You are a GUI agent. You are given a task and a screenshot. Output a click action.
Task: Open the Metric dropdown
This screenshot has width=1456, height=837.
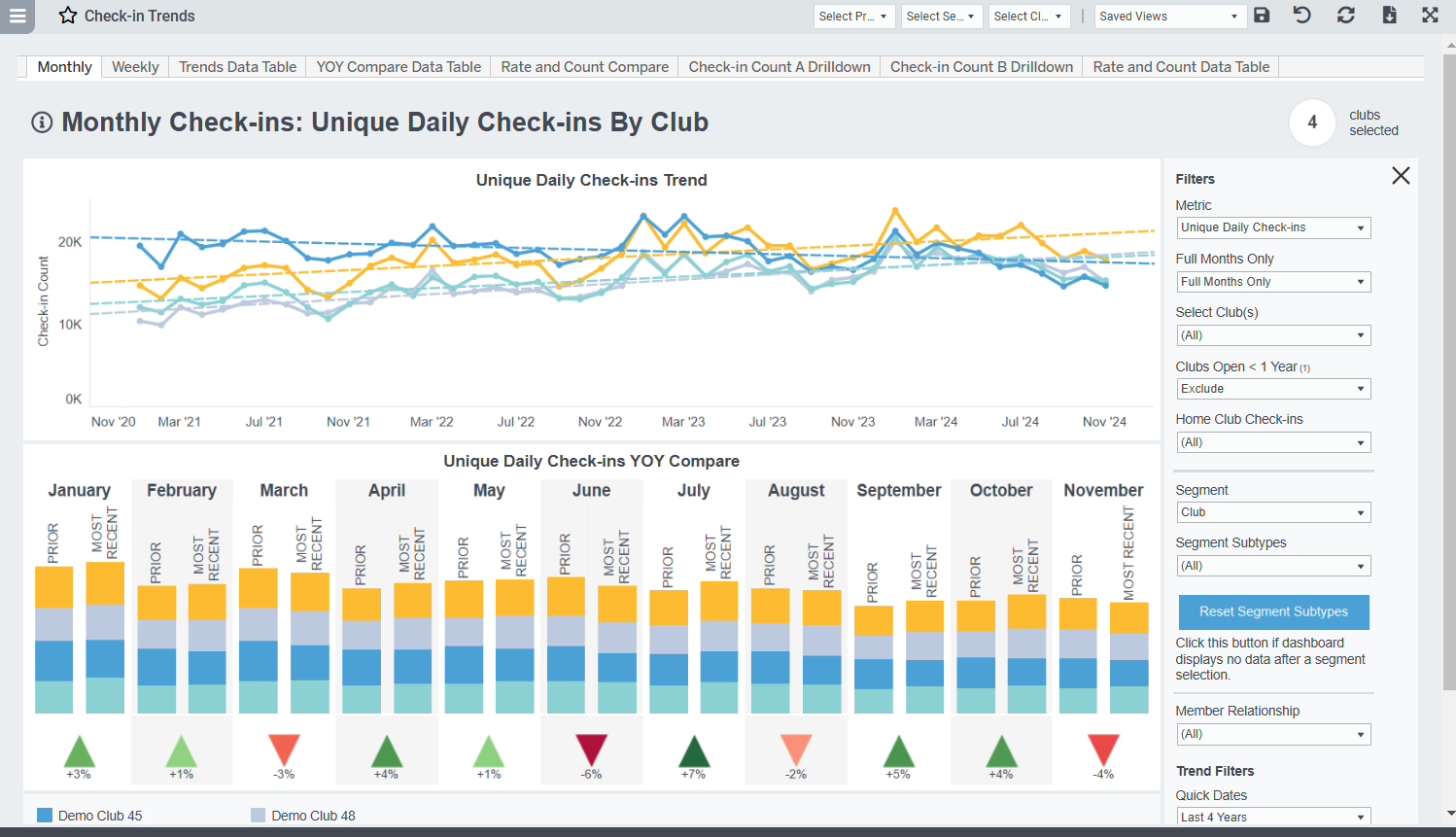pos(1273,227)
